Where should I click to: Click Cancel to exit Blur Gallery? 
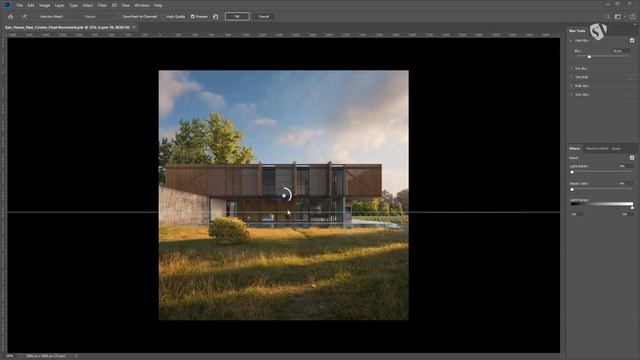(264, 17)
